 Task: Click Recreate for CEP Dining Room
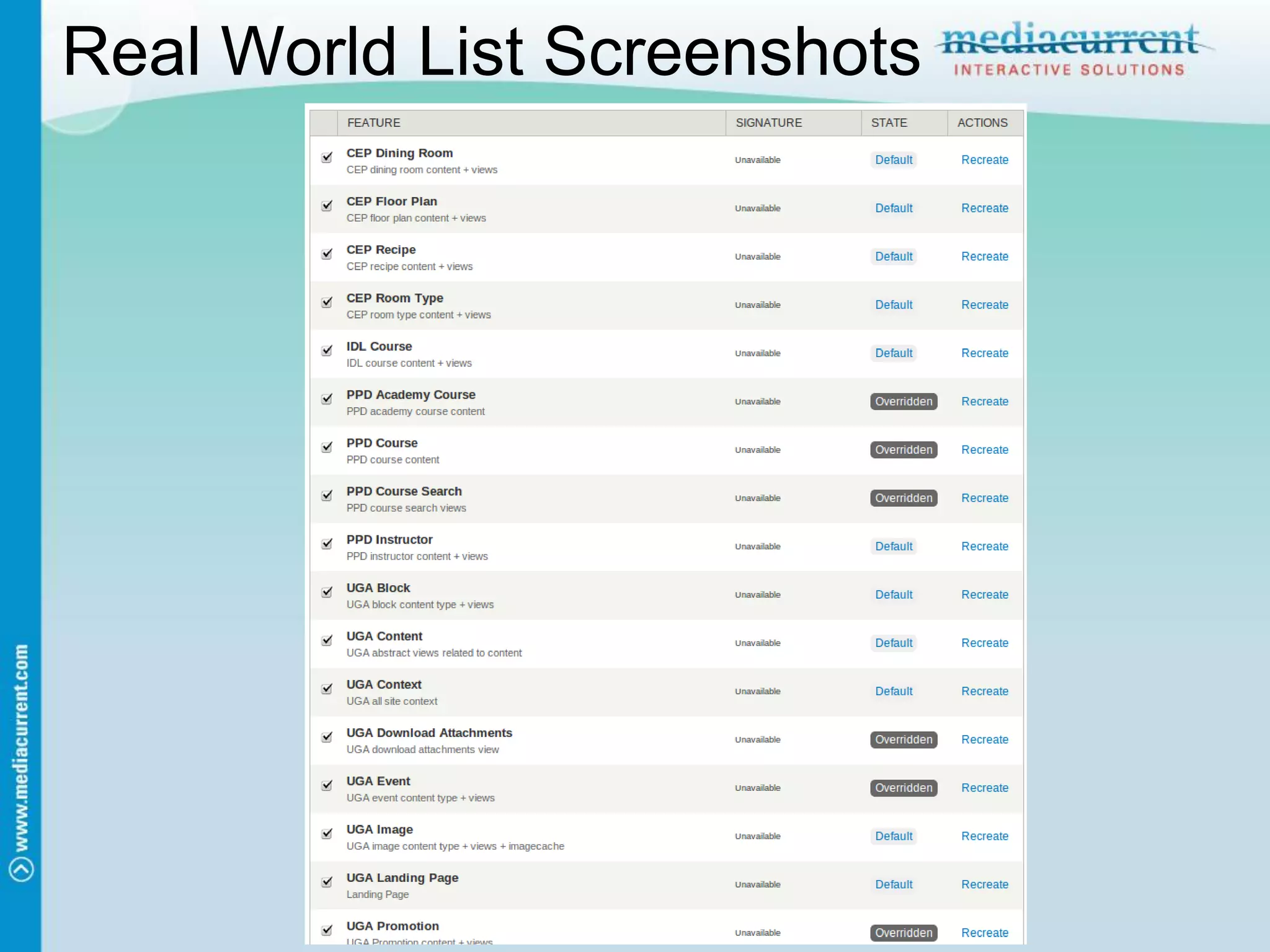click(985, 160)
